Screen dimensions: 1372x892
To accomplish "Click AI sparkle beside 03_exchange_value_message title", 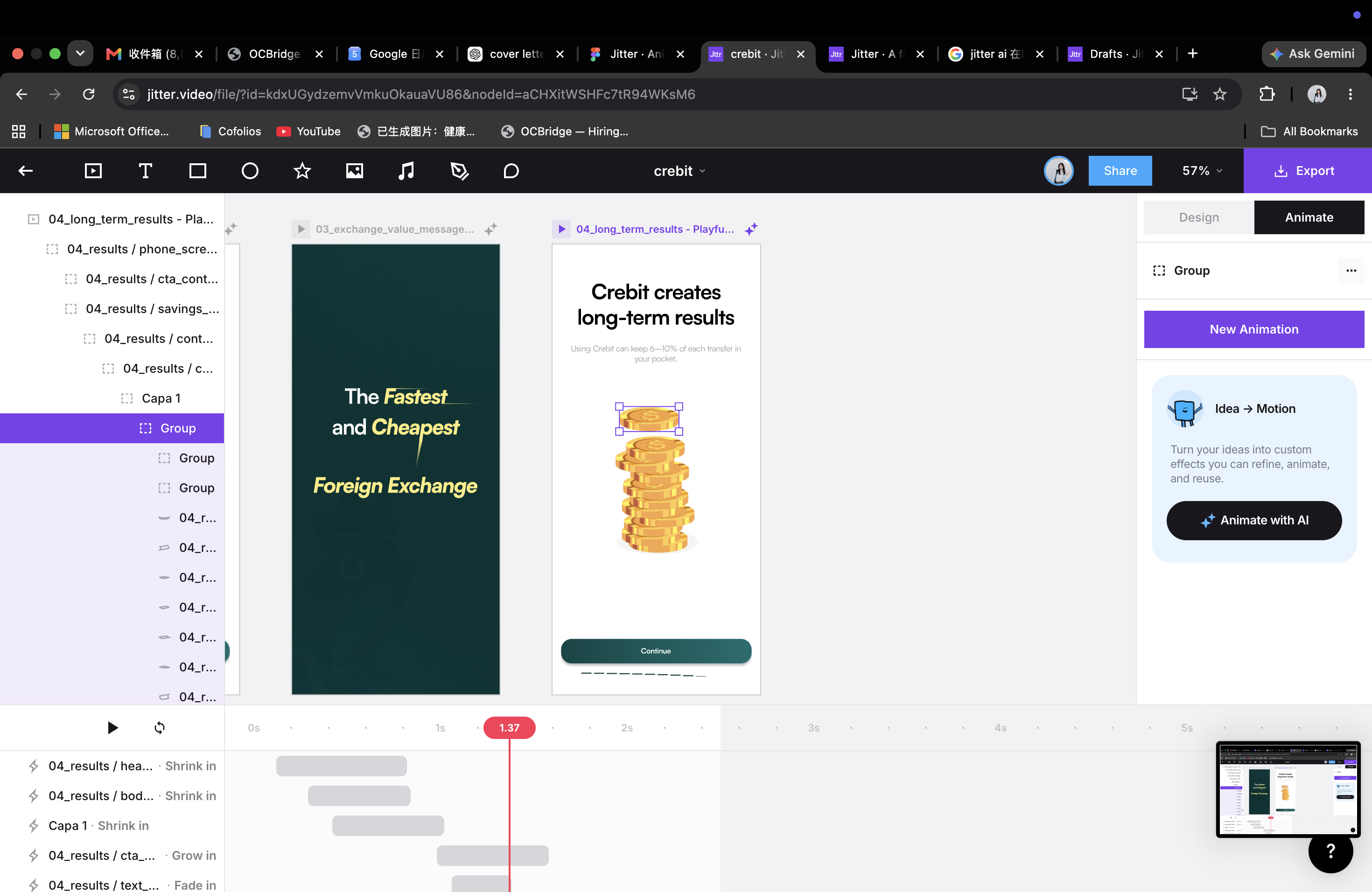I will click(490, 229).
